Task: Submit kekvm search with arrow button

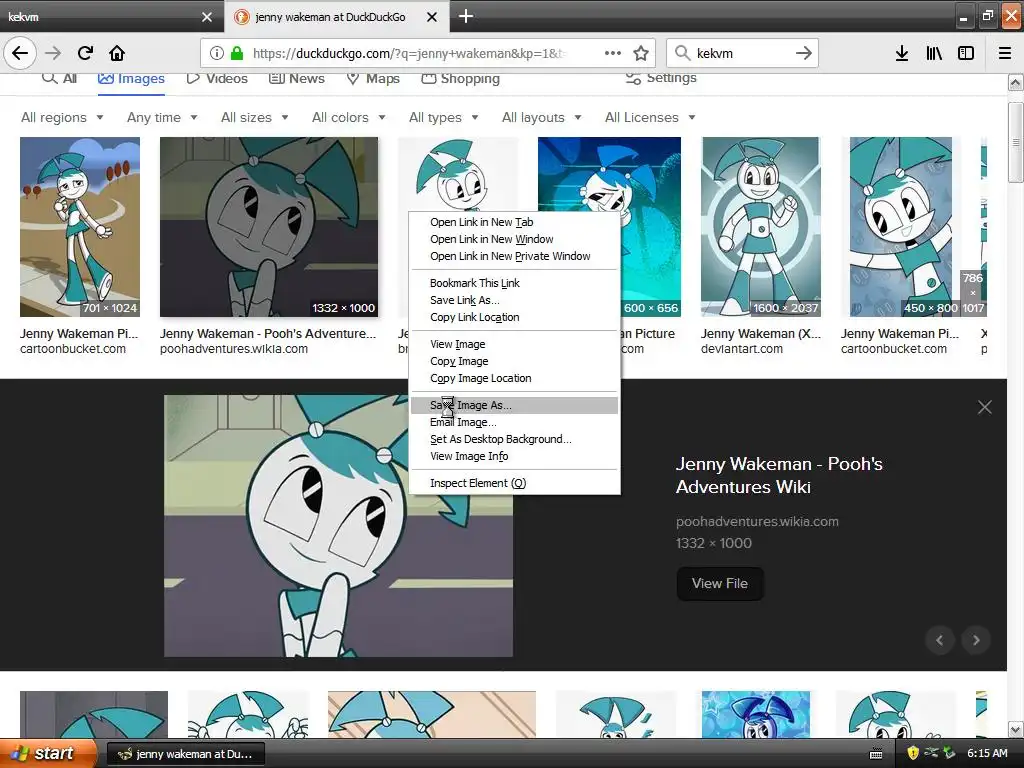Action: (804, 53)
